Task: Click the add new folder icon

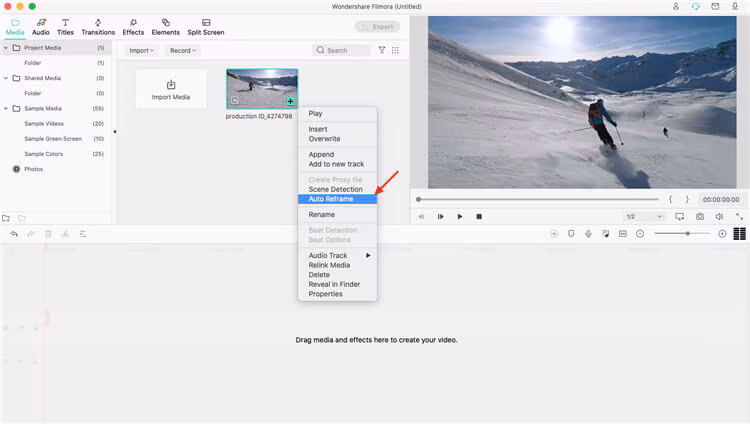Action: pyautogui.click(x=6, y=218)
